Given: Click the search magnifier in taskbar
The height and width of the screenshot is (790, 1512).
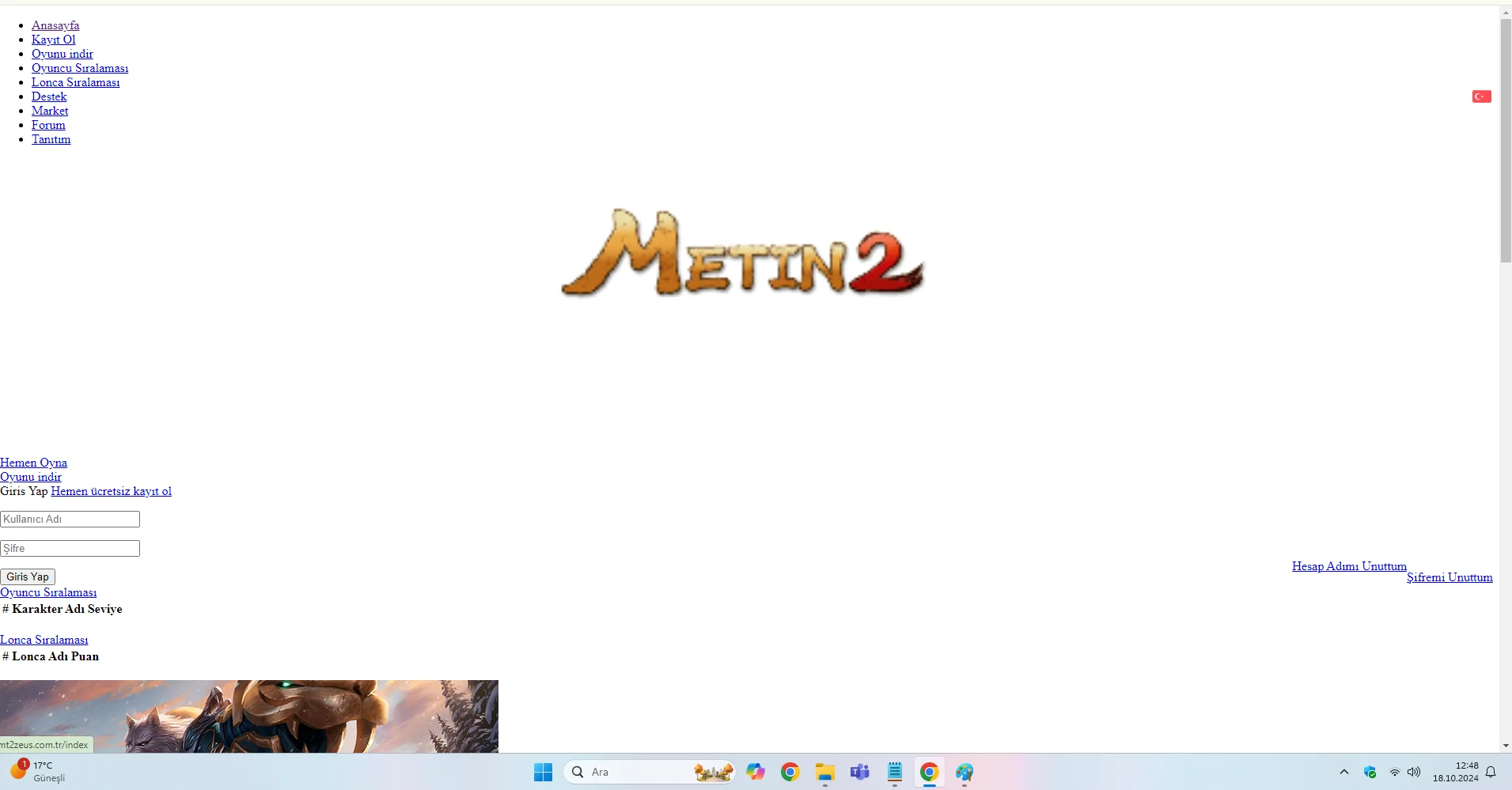Looking at the screenshot, I should tap(578, 772).
